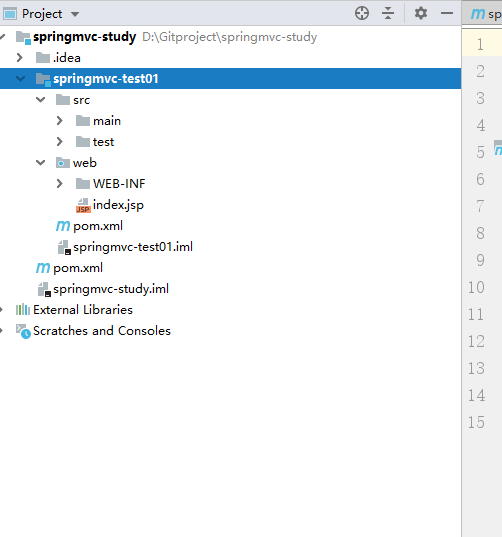
Task: Click the Maven icon of the root pom.xml
Action: point(43,268)
